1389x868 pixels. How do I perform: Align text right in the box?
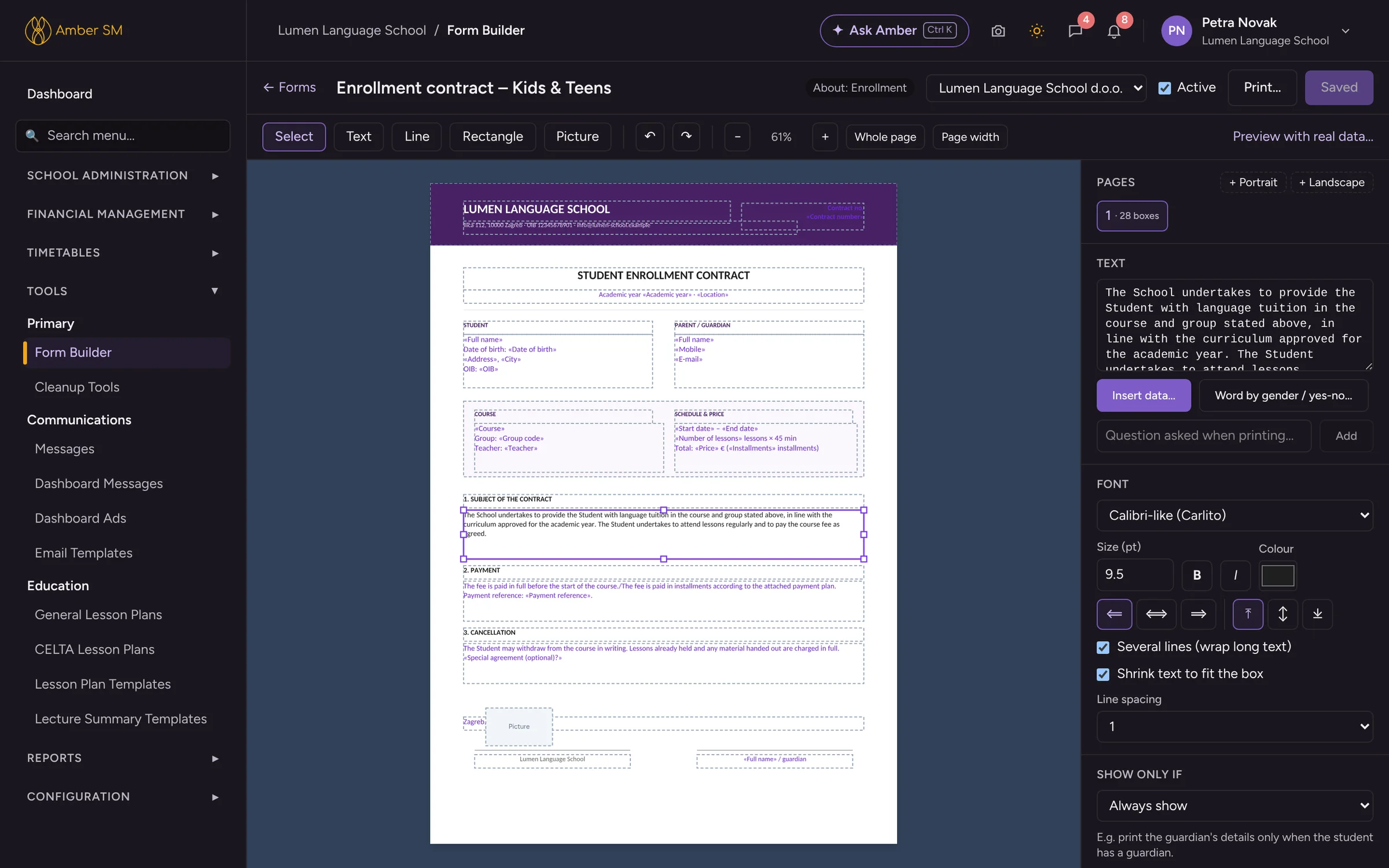pyautogui.click(x=1199, y=614)
